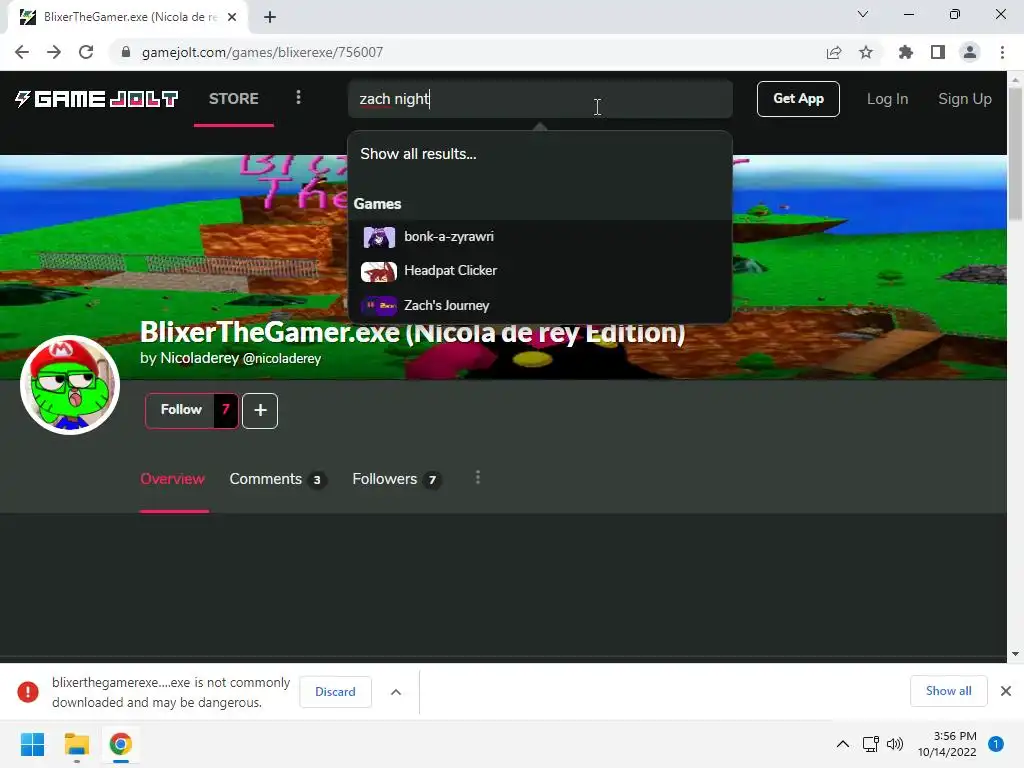Screen dimensions: 1024x768
Task: Open File Explorer from taskbar
Action: point(76,744)
